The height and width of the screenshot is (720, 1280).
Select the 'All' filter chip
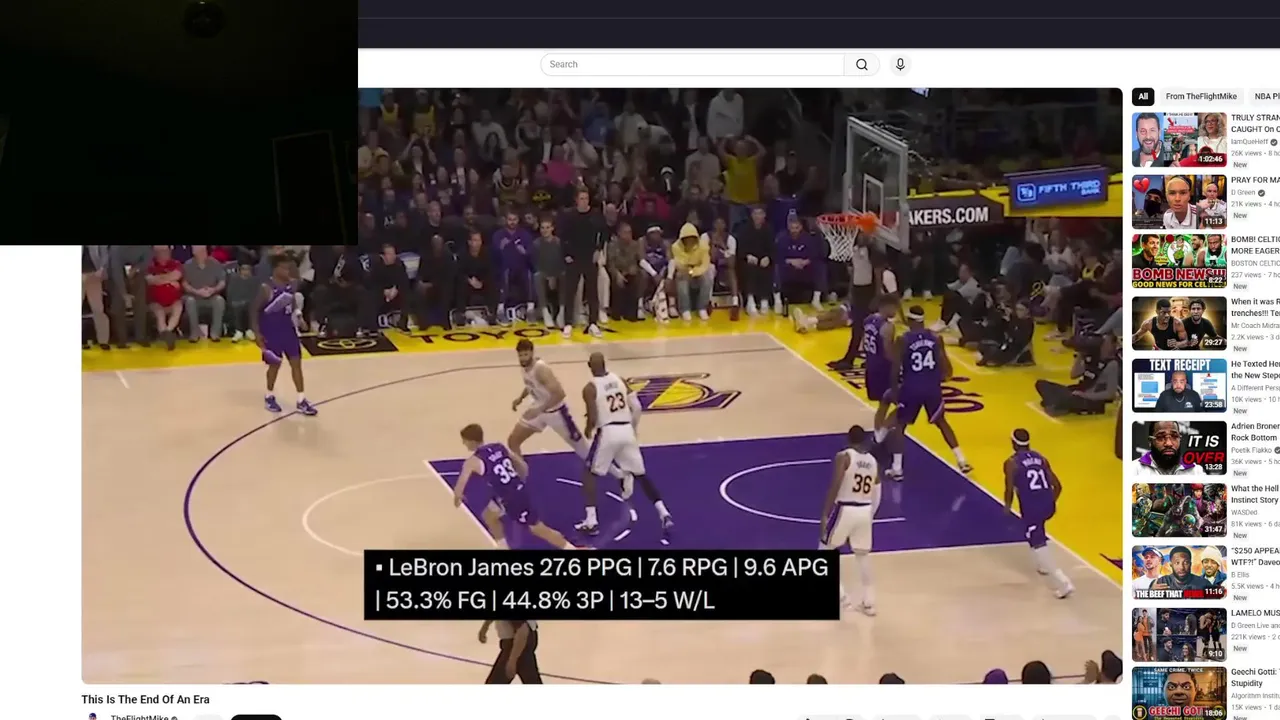1143,96
